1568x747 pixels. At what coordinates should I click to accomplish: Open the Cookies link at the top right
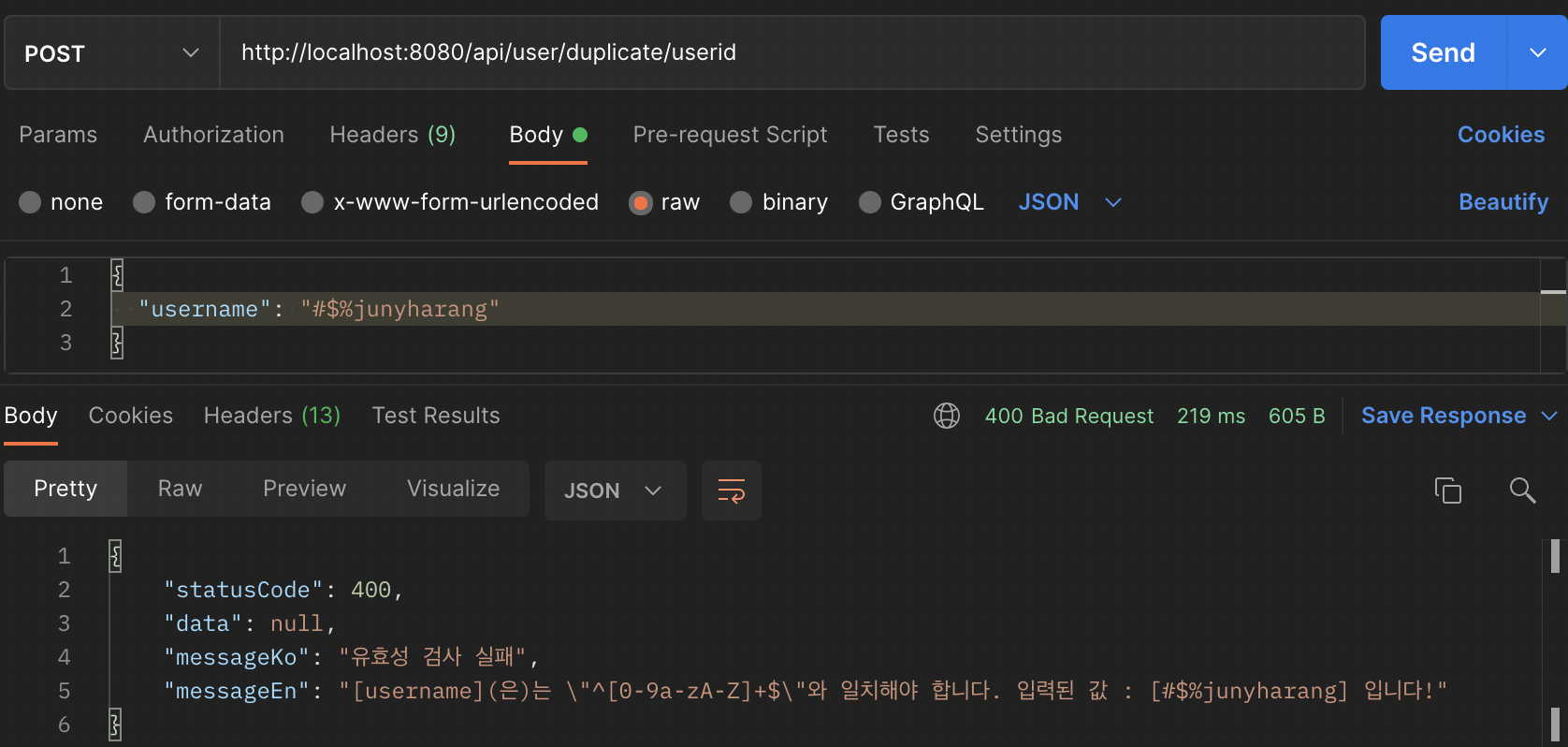[1501, 135]
